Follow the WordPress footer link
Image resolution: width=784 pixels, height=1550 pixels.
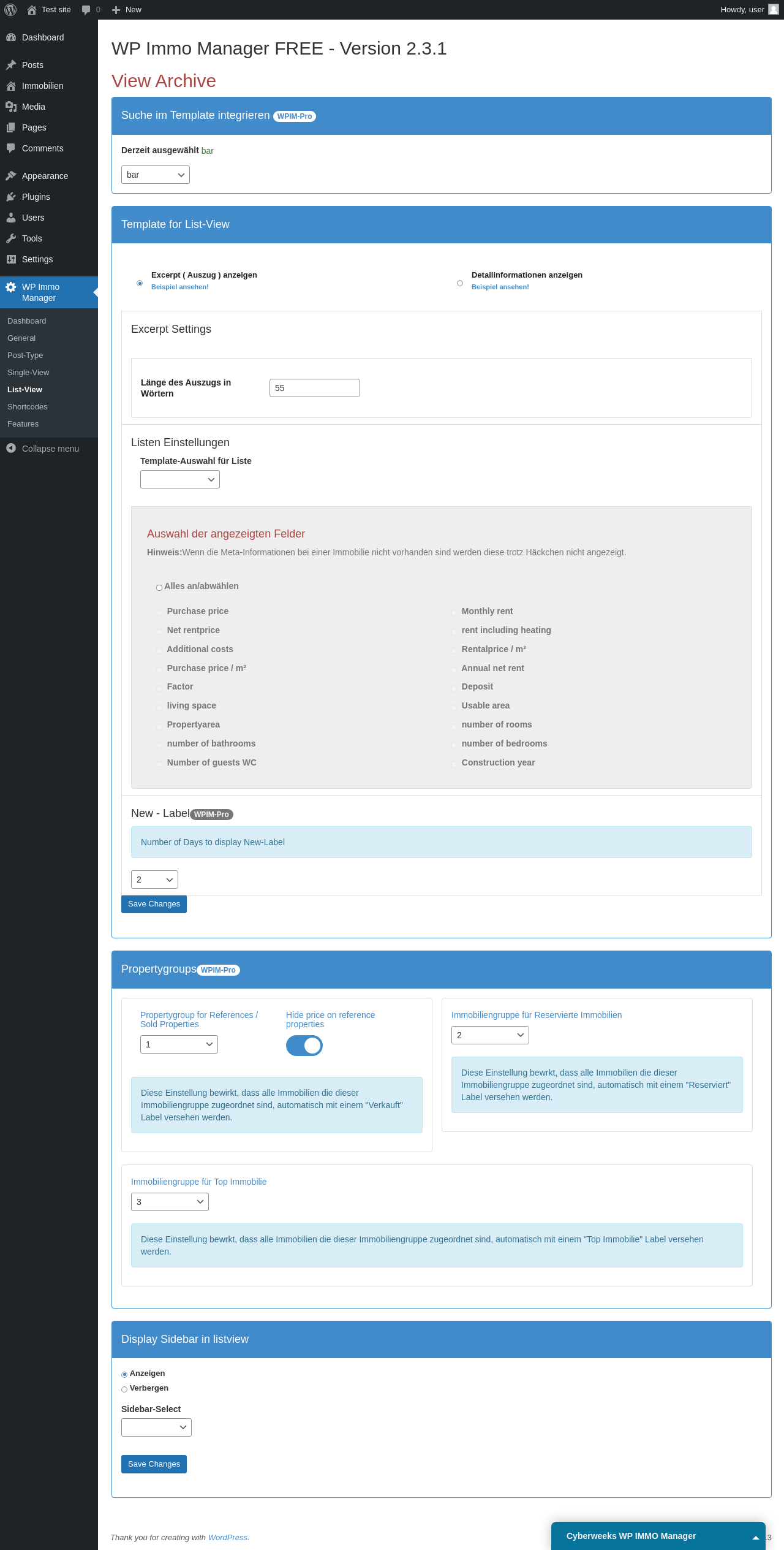click(228, 1537)
